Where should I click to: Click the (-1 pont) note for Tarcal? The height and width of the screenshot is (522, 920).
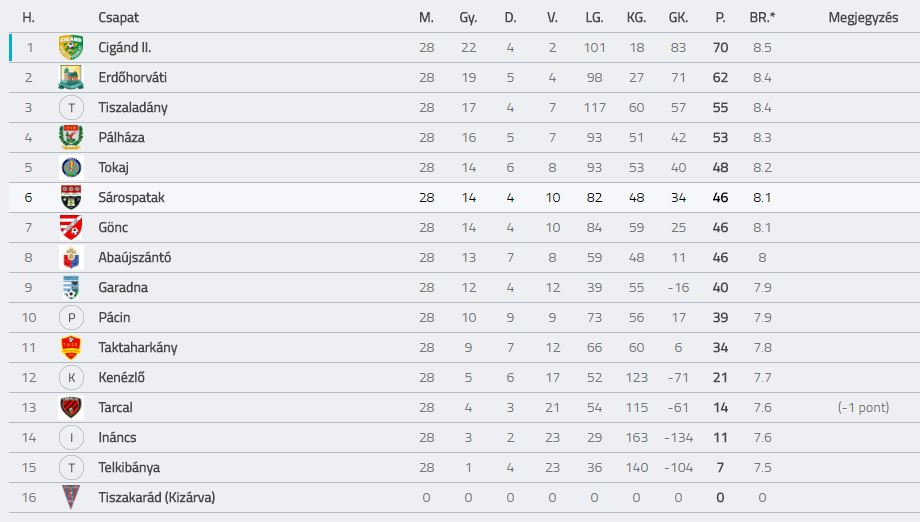point(863,407)
